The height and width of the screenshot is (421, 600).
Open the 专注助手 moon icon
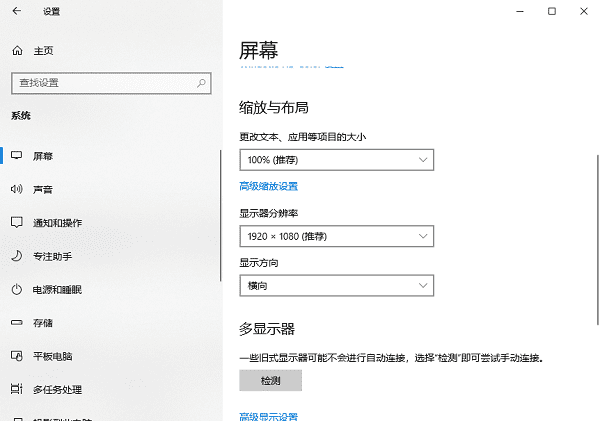pos(16,256)
